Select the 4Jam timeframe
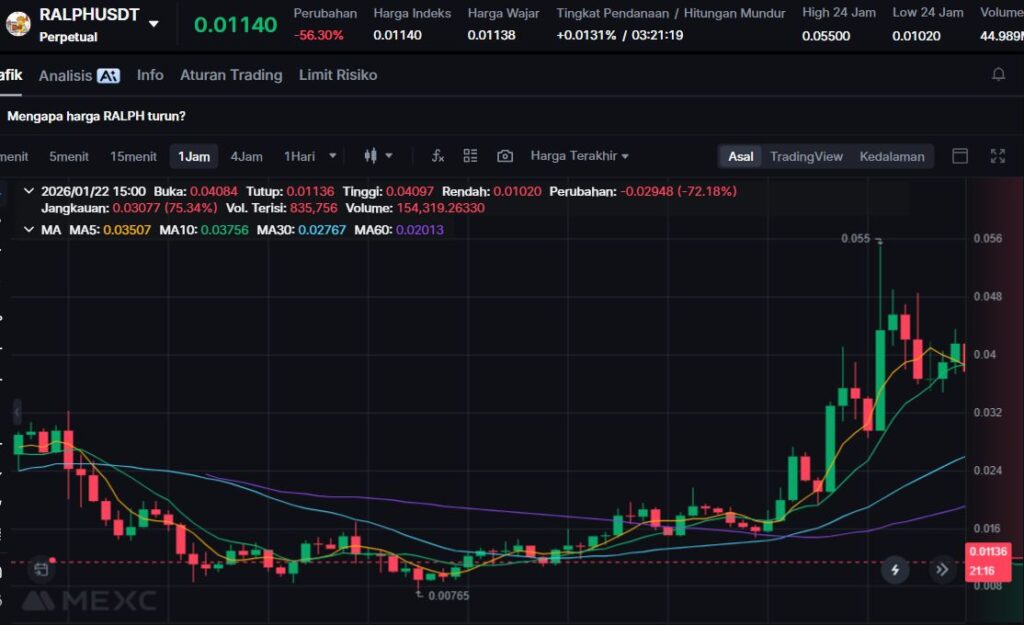The width and height of the screenshot is (1024, 625). tap(246, 156)
